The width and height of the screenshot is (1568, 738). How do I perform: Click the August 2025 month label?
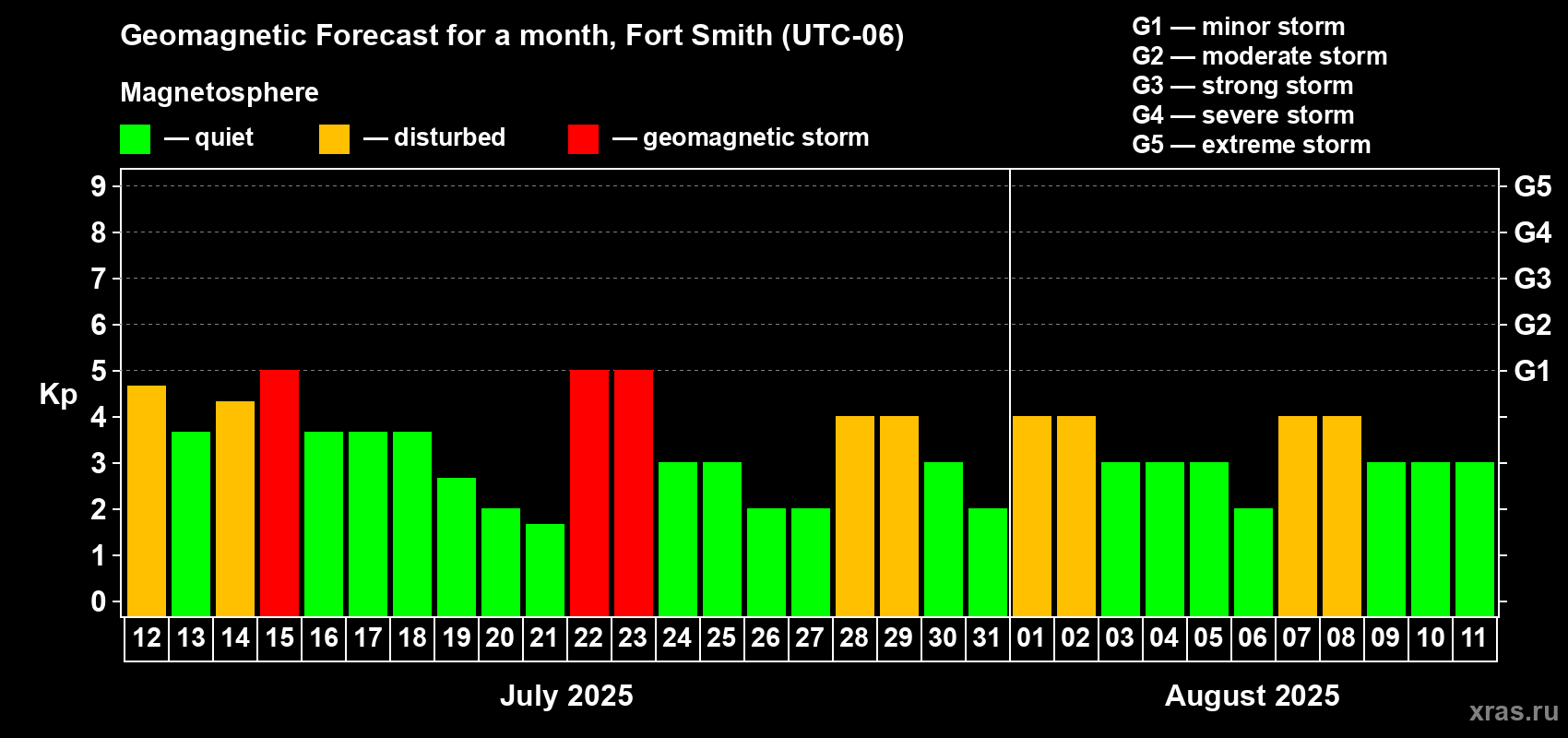pyautogui.click(x=1253, y=696)
